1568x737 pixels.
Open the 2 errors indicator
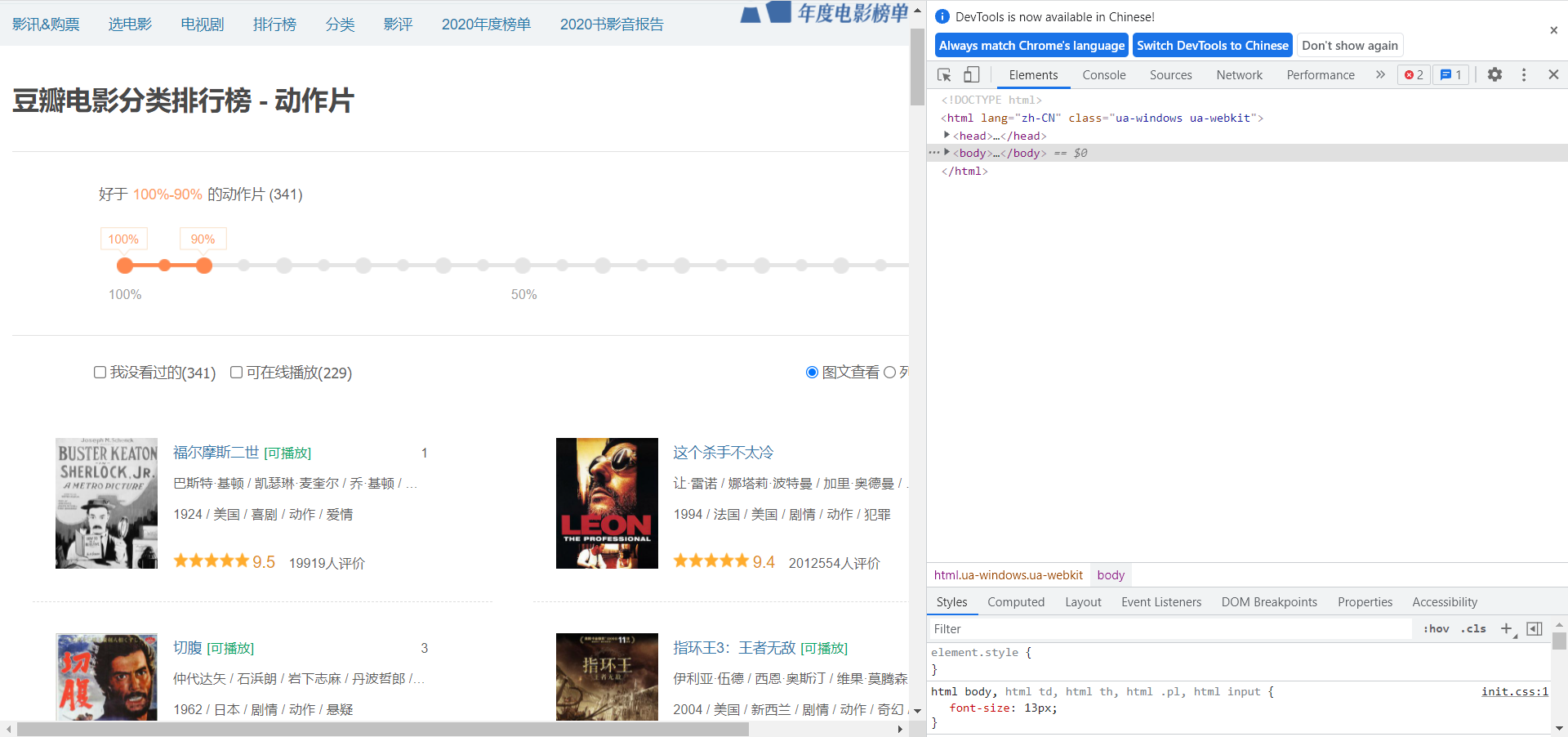[1414, 74]
